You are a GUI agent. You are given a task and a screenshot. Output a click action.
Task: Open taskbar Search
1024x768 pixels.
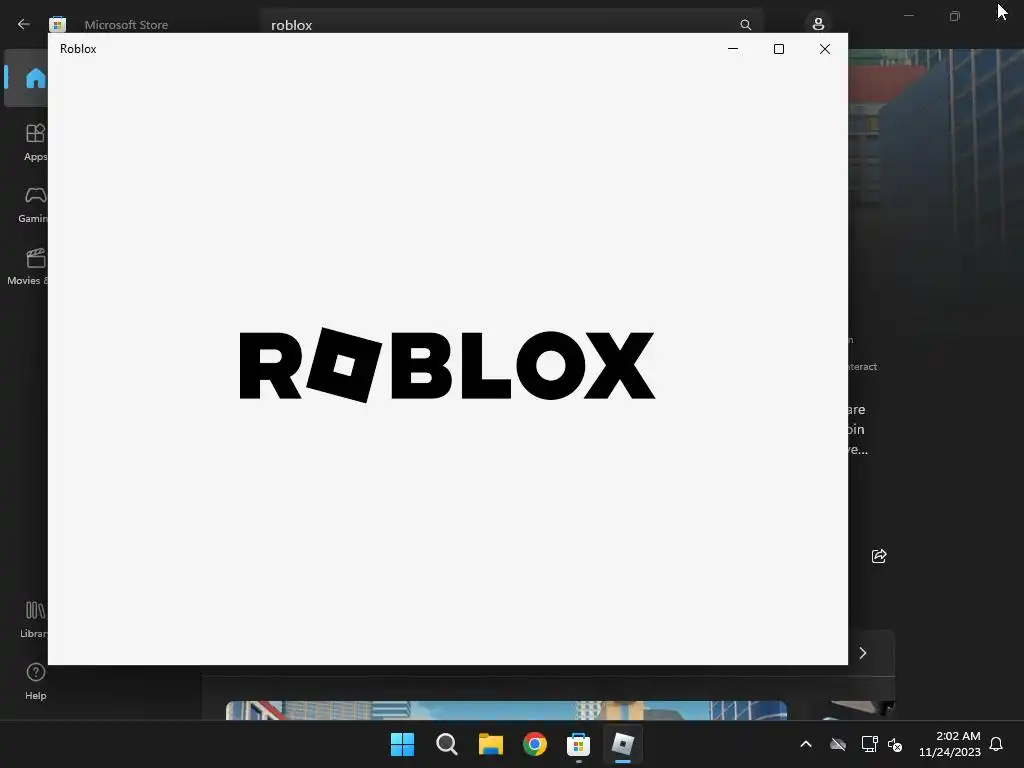pyautogui.click(x=447, y=744)
